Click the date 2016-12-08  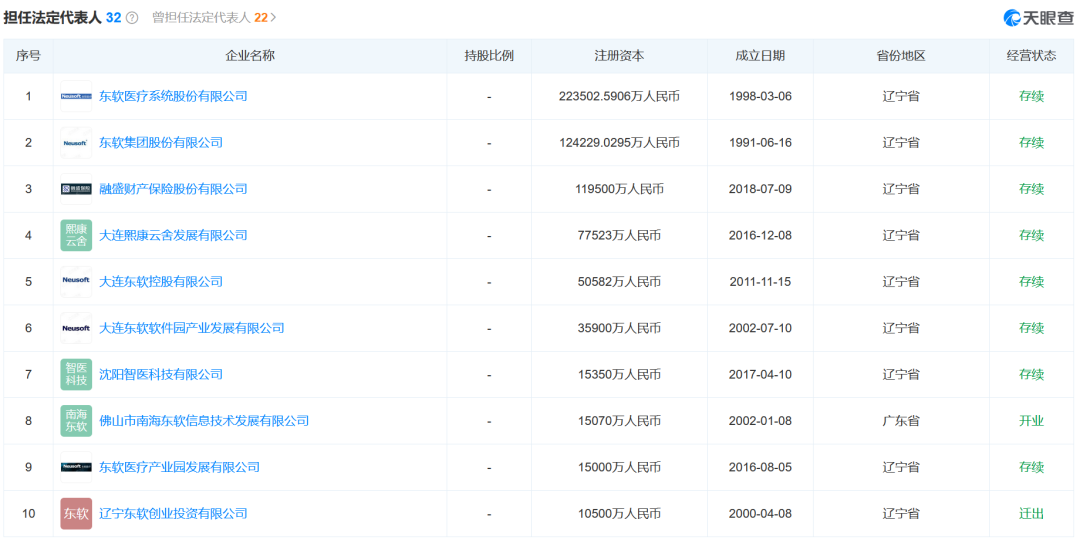click(760, 235)
